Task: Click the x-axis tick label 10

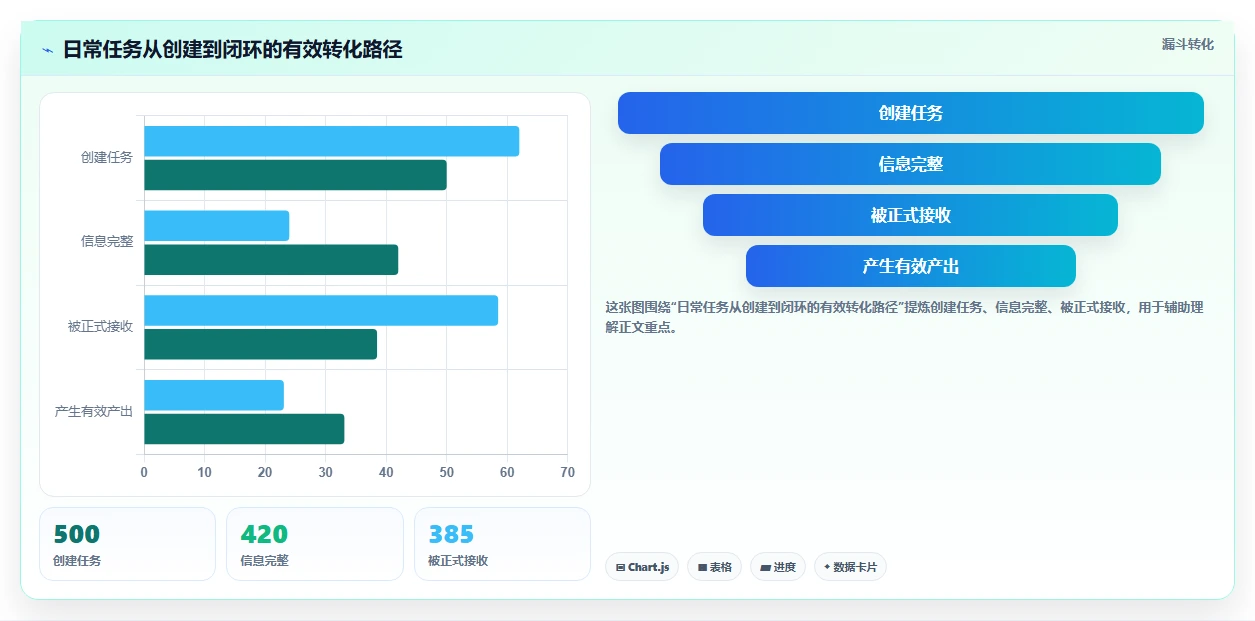Action: click(204, 472)
